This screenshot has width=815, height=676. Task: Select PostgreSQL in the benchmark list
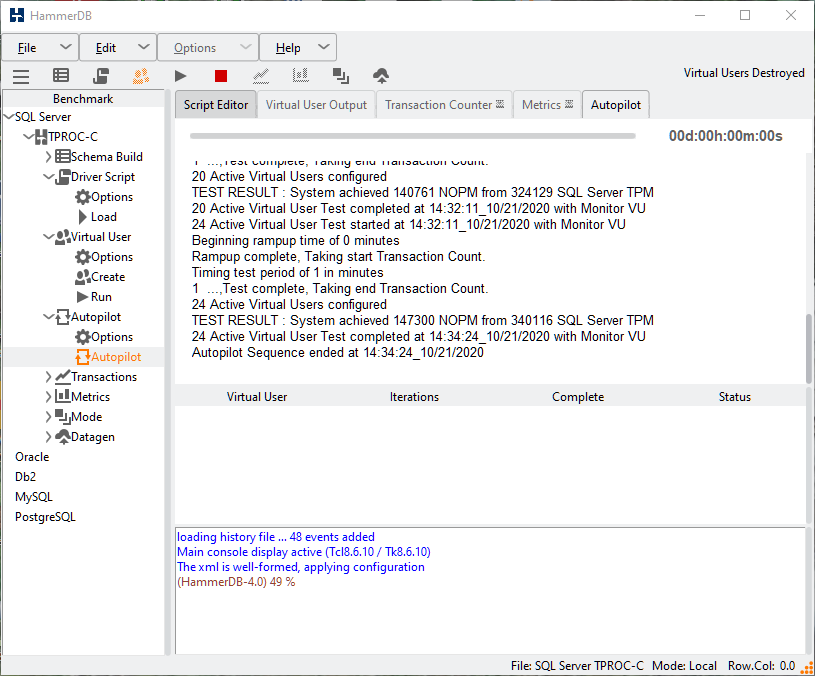click(x=45, y=517)
